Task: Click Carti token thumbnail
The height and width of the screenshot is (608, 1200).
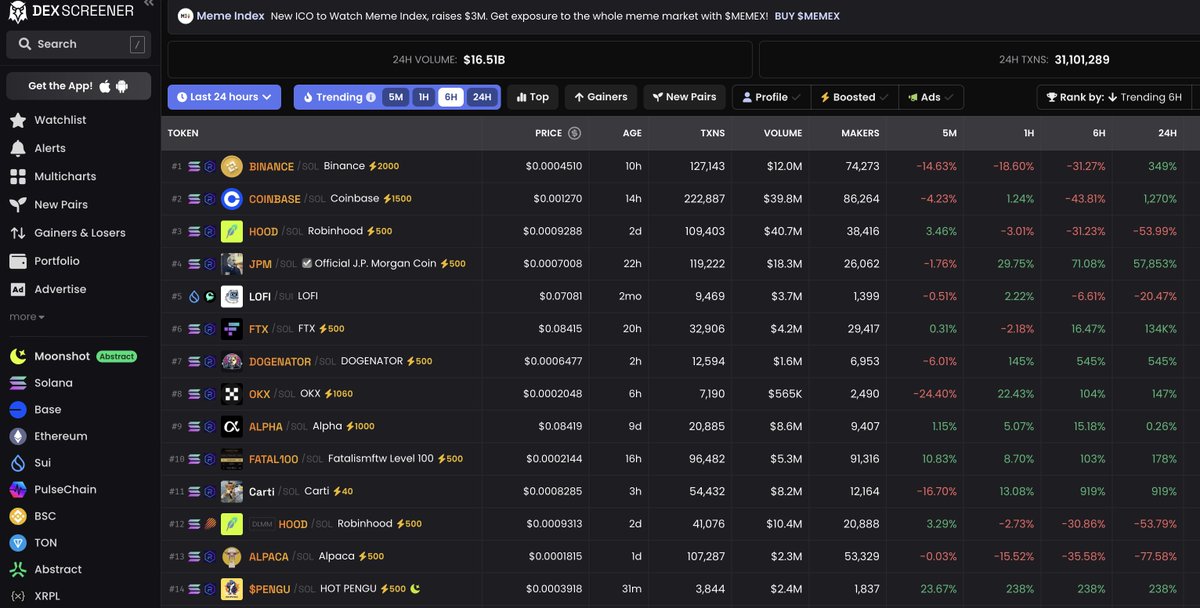Action: (232, 491)
